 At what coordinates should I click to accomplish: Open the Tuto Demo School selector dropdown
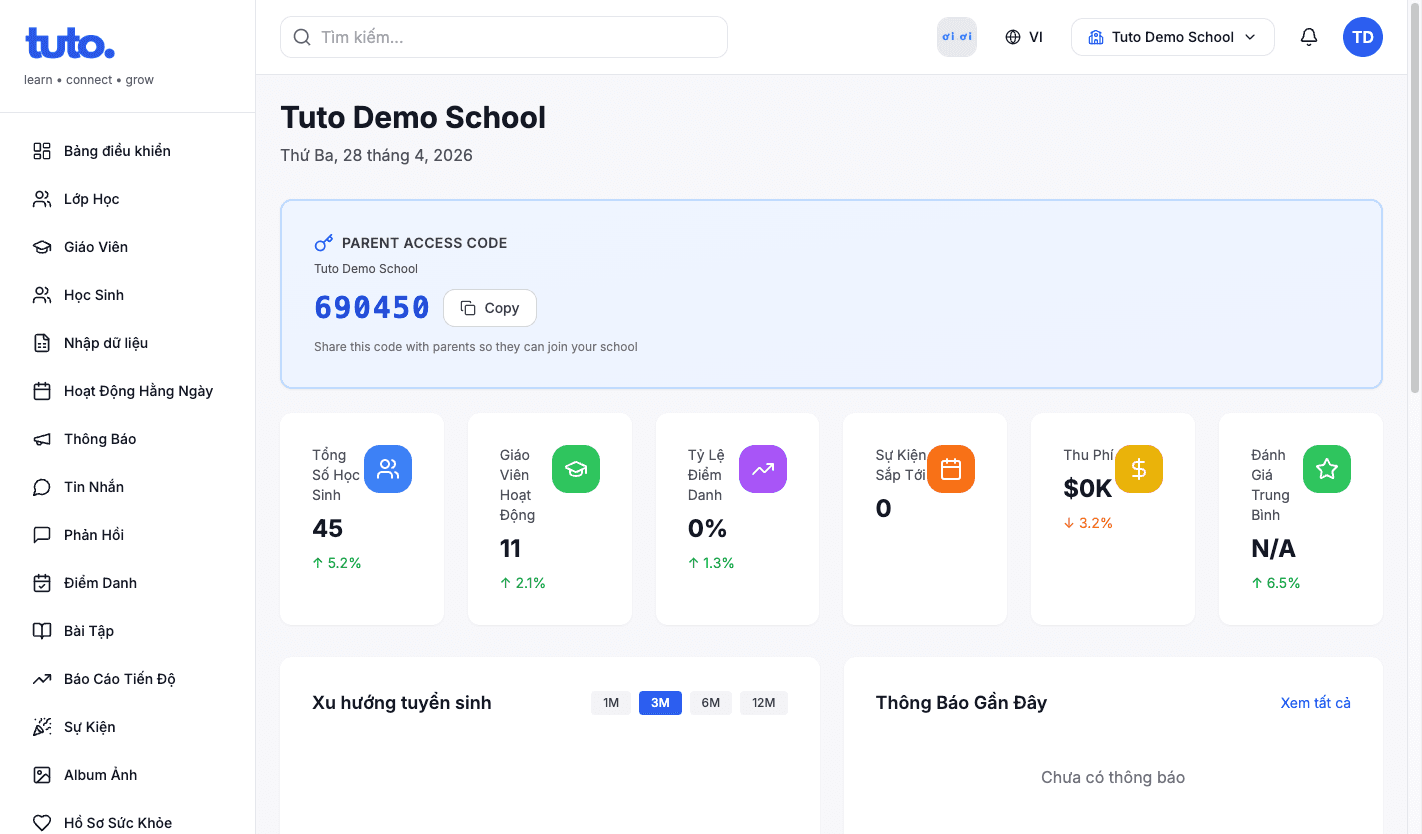click(x=1173, y=37)
